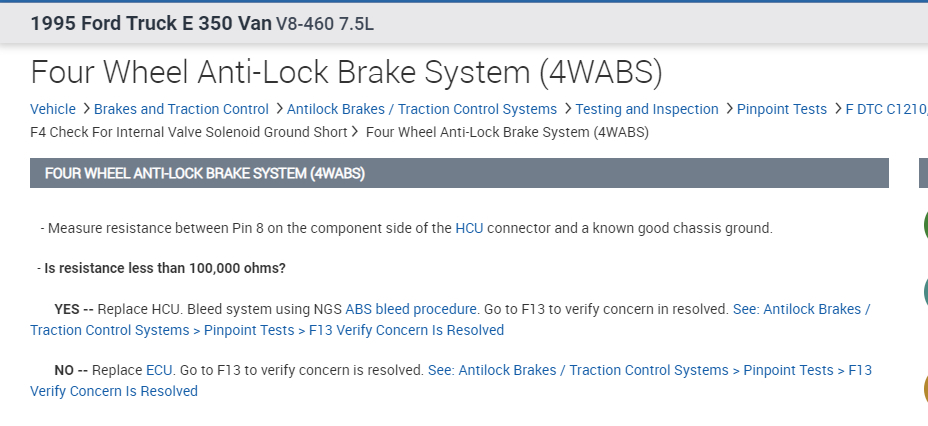
Task: Go to Brakes and Traction Control breadcrumb
Action: [x=181, y=109]
